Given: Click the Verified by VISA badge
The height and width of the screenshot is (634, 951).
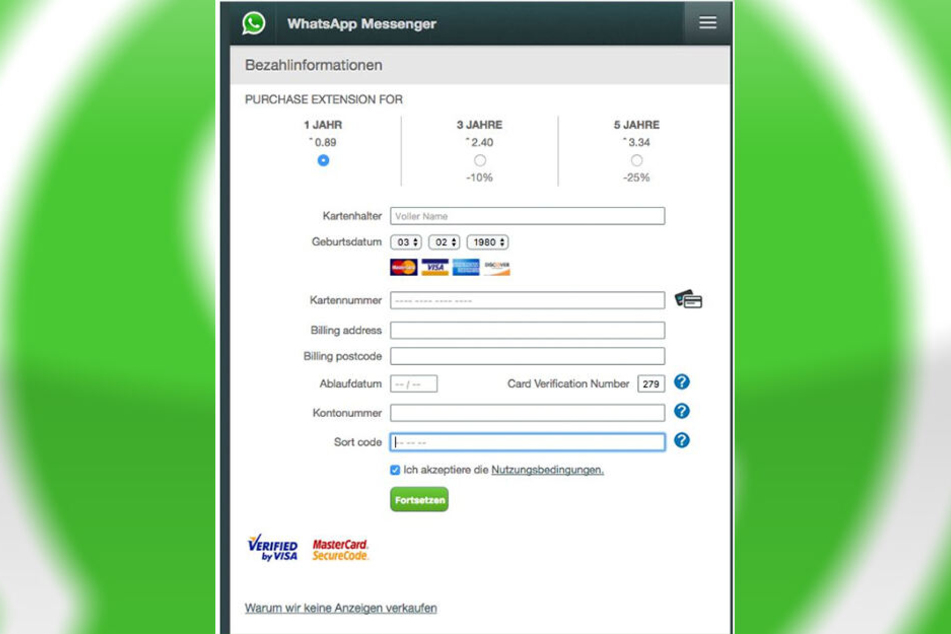Looking at the screenshot, I should click(x=272, y=548).
